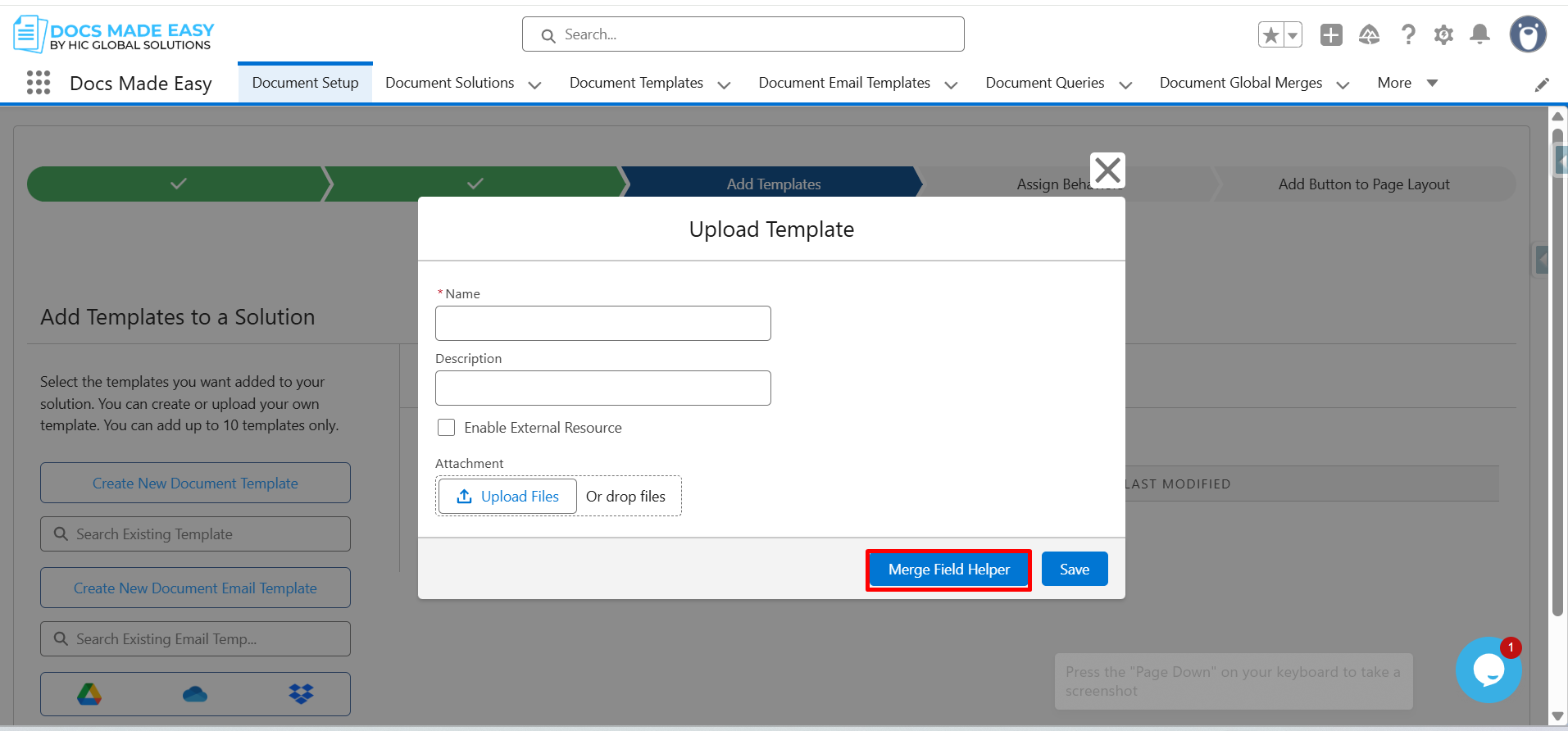The height and width of the screenshot is (731, 1568).
Task: Click the user avatar profile icon
Action: click(x=1528, y=35)
